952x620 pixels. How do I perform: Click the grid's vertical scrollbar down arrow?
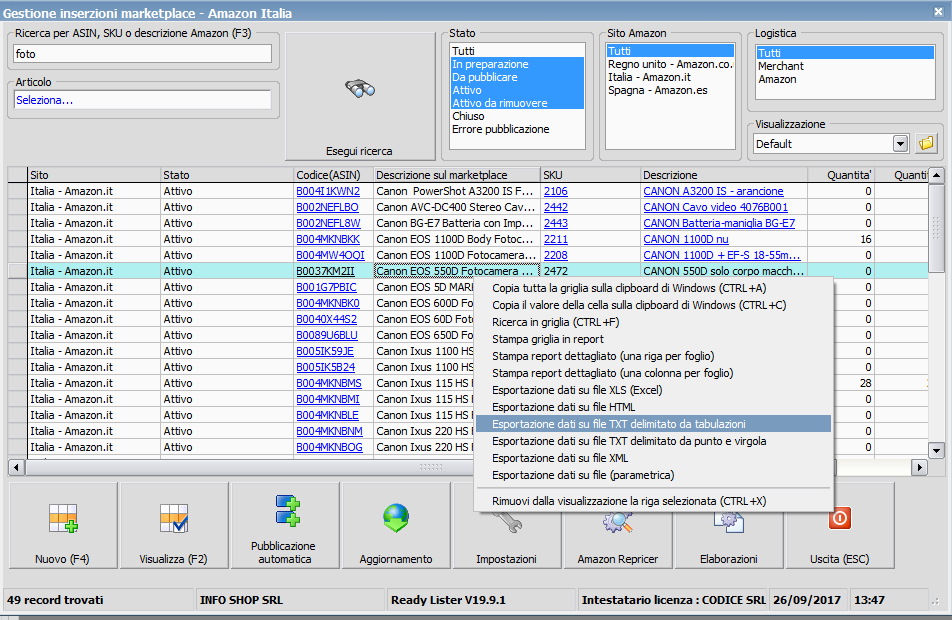click(x=936, y=450)
